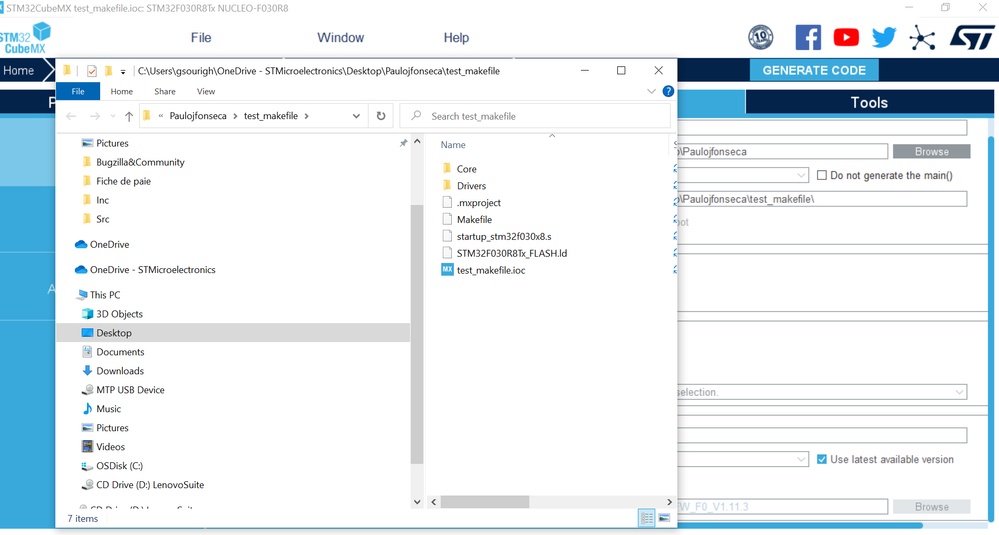Viewport: 999px width, 535px height.
Task: Toggle Do not generate the main() checkbox
Action: pos(822,175)
